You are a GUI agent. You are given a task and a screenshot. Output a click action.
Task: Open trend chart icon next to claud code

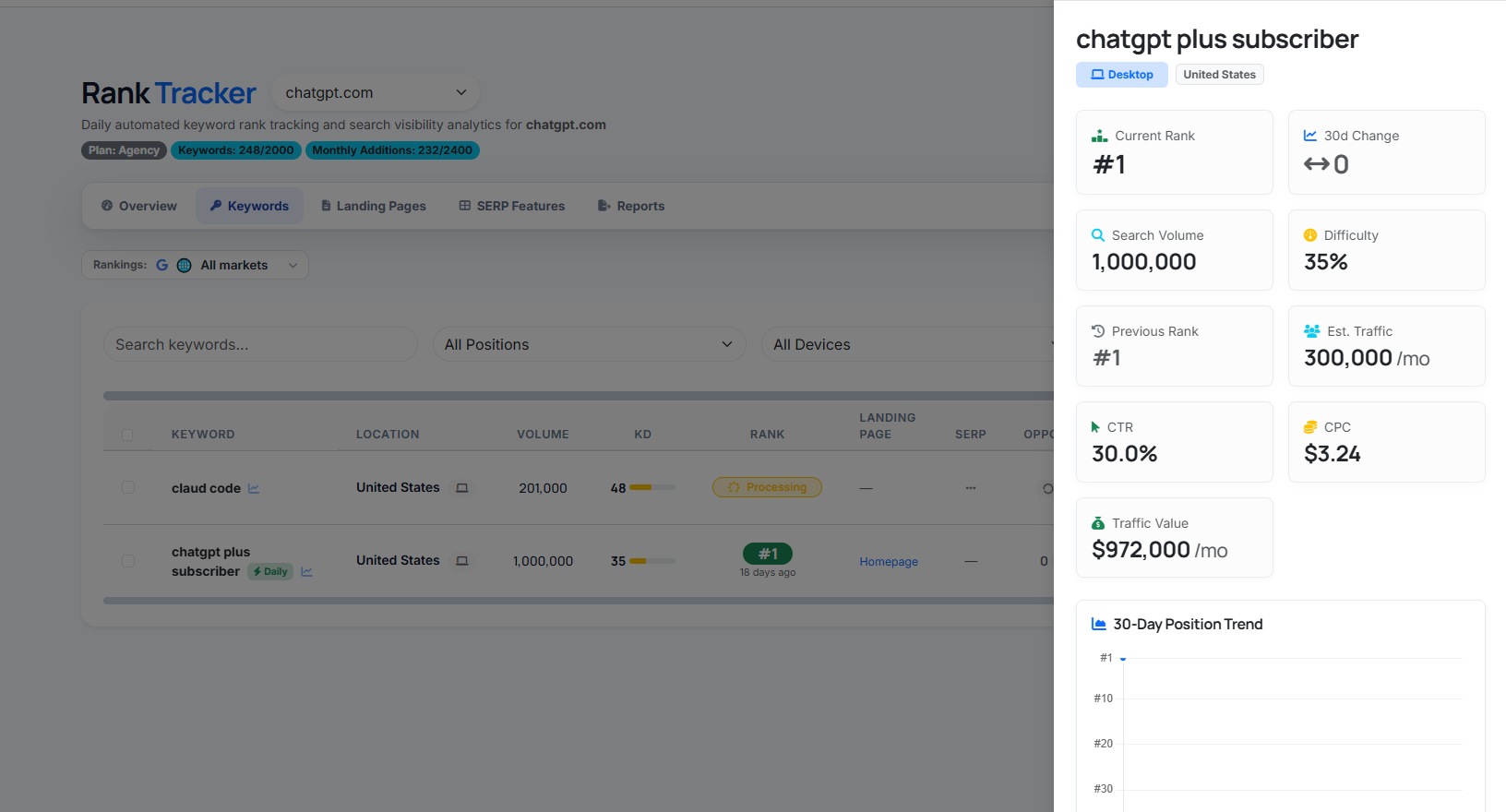[254, 488]
